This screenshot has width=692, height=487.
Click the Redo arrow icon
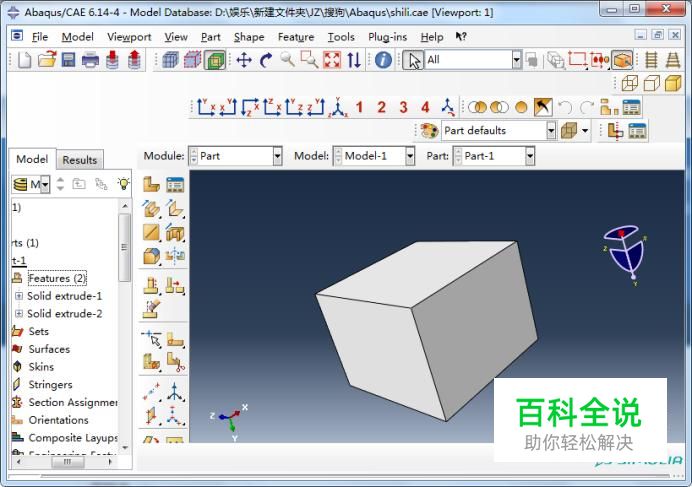click(587, 107)
